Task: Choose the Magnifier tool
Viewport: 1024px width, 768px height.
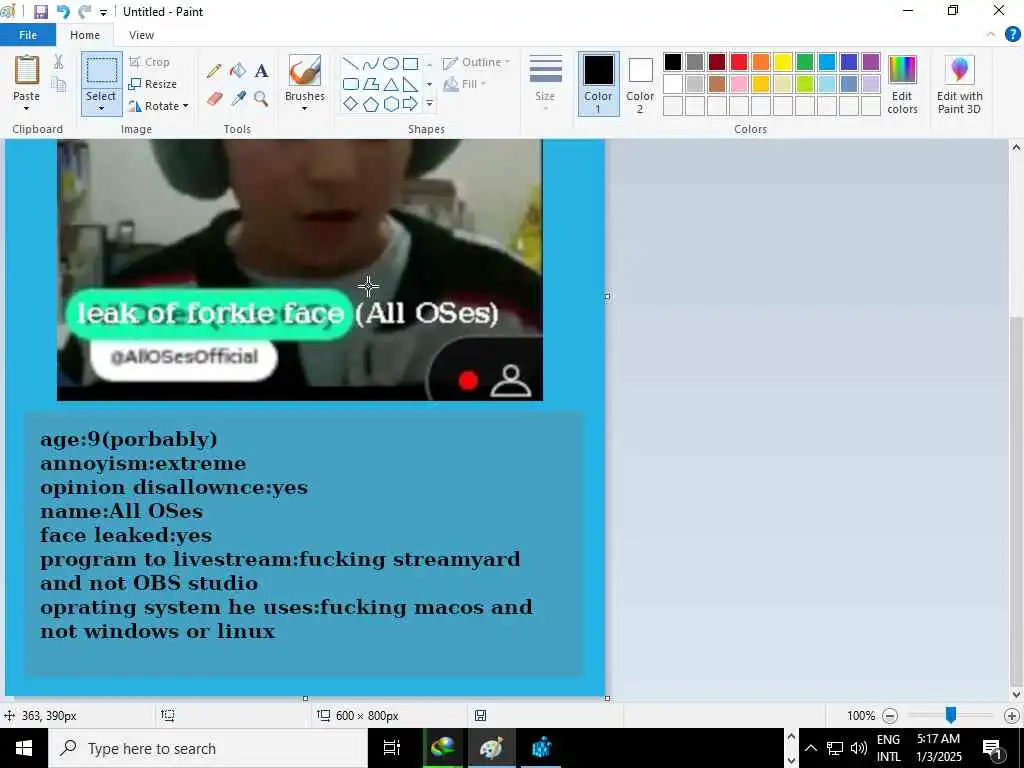Action: [x=261, y=99]
